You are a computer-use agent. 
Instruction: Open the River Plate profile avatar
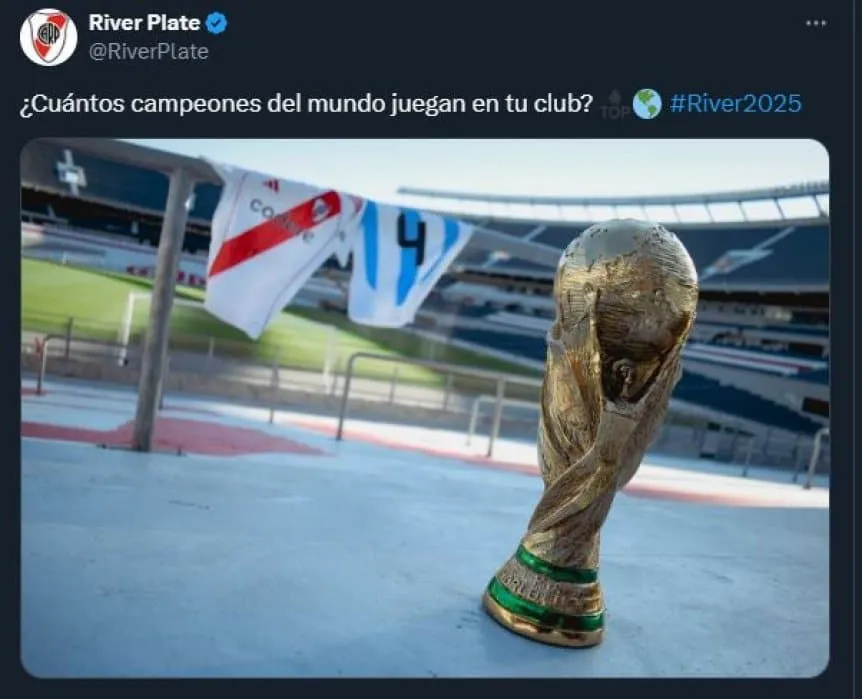click(x=48, y=37)
